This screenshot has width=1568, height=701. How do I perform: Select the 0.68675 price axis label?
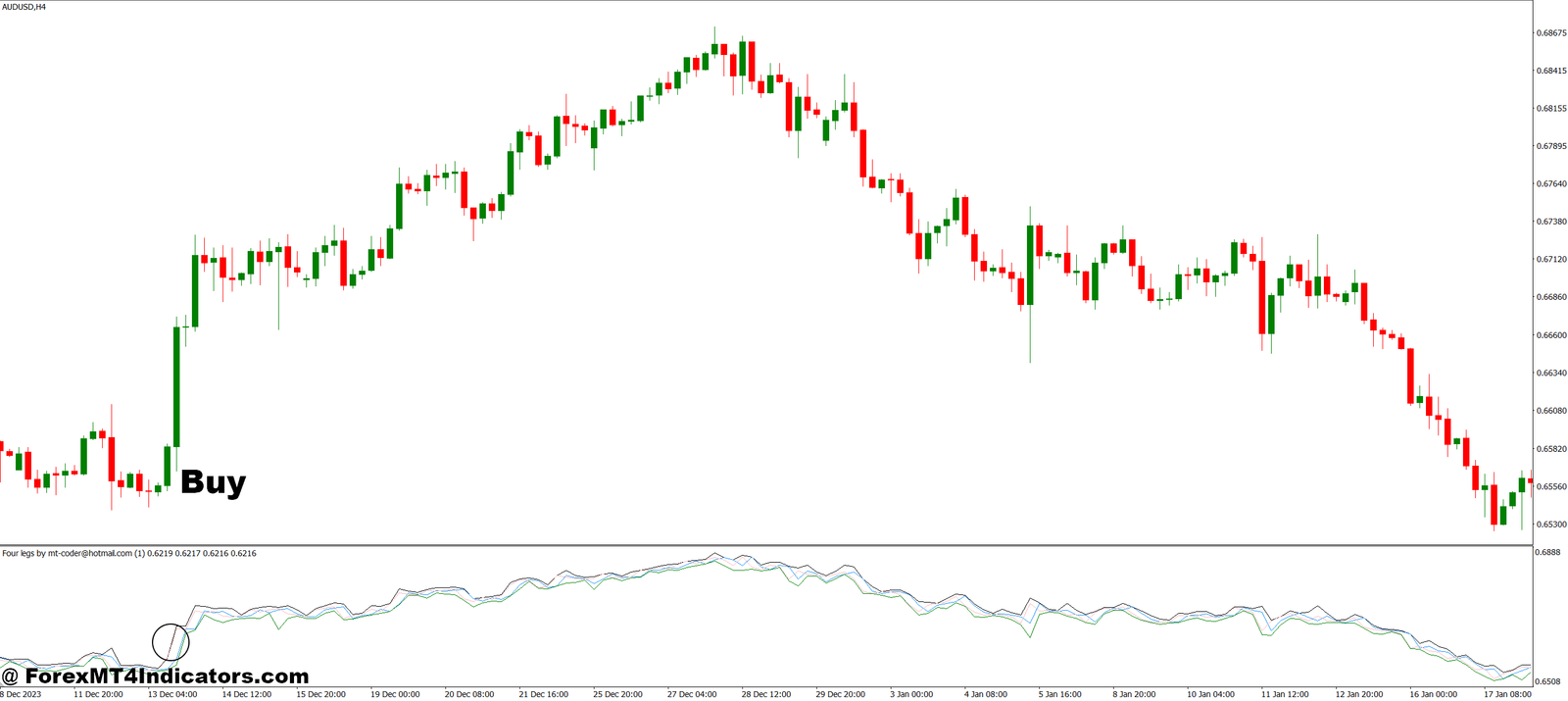[x=1550, y=33]
